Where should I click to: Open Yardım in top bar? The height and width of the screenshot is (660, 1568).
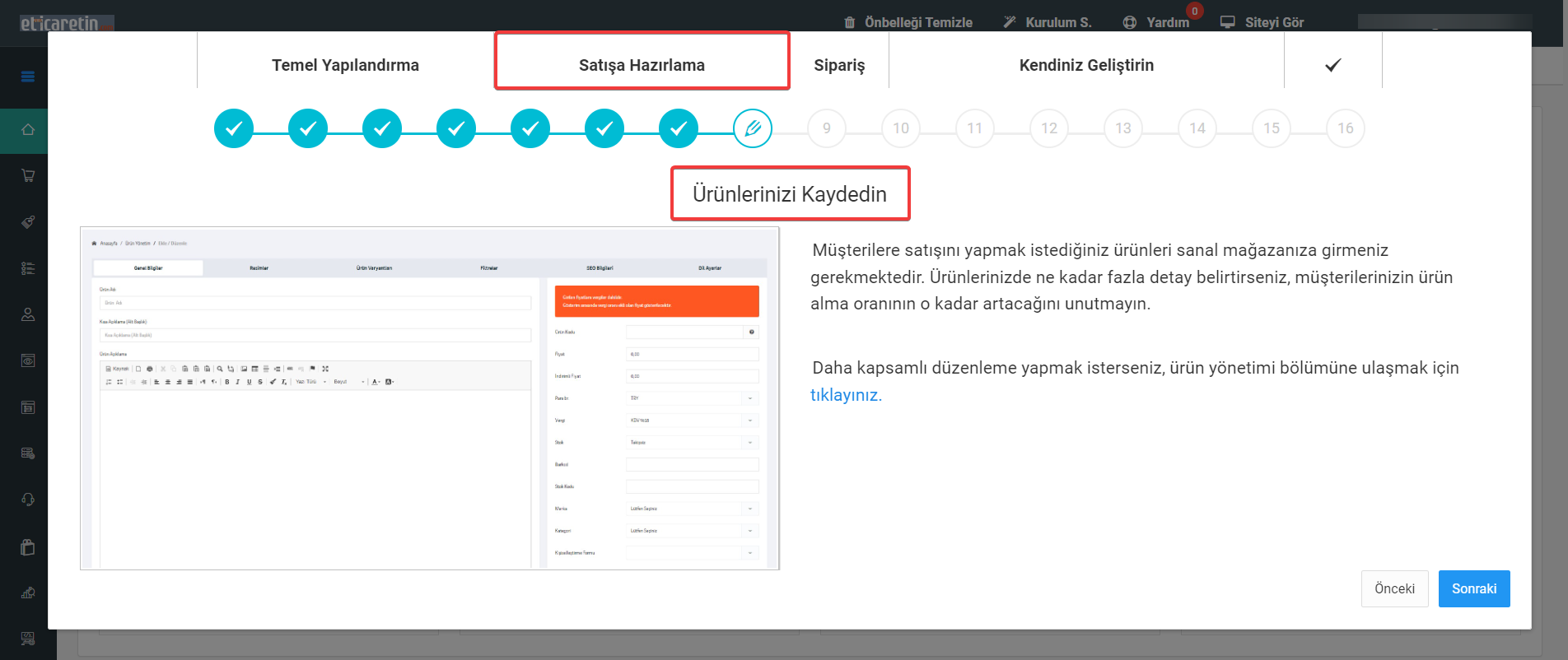click(x=1168, y=22)
